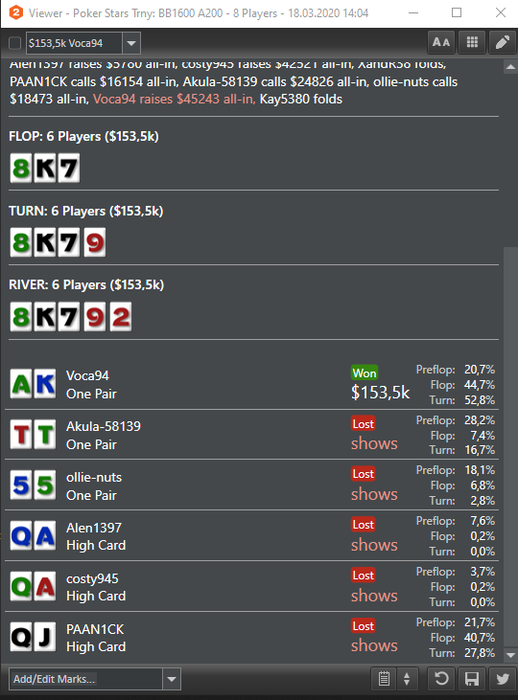This screenshot has width=518, height=700.
Task: Click the green Won badge for Voca94
Action: pyautogui.click(x=364, y=373)
